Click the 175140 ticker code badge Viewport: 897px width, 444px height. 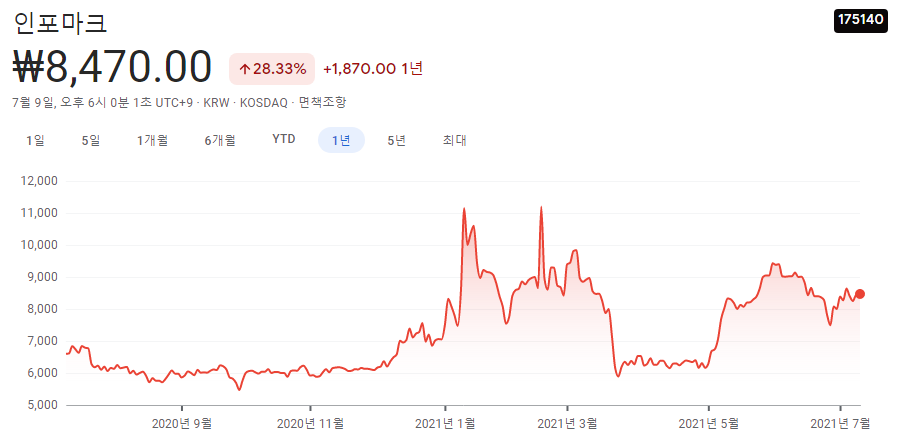click(861, 19)
